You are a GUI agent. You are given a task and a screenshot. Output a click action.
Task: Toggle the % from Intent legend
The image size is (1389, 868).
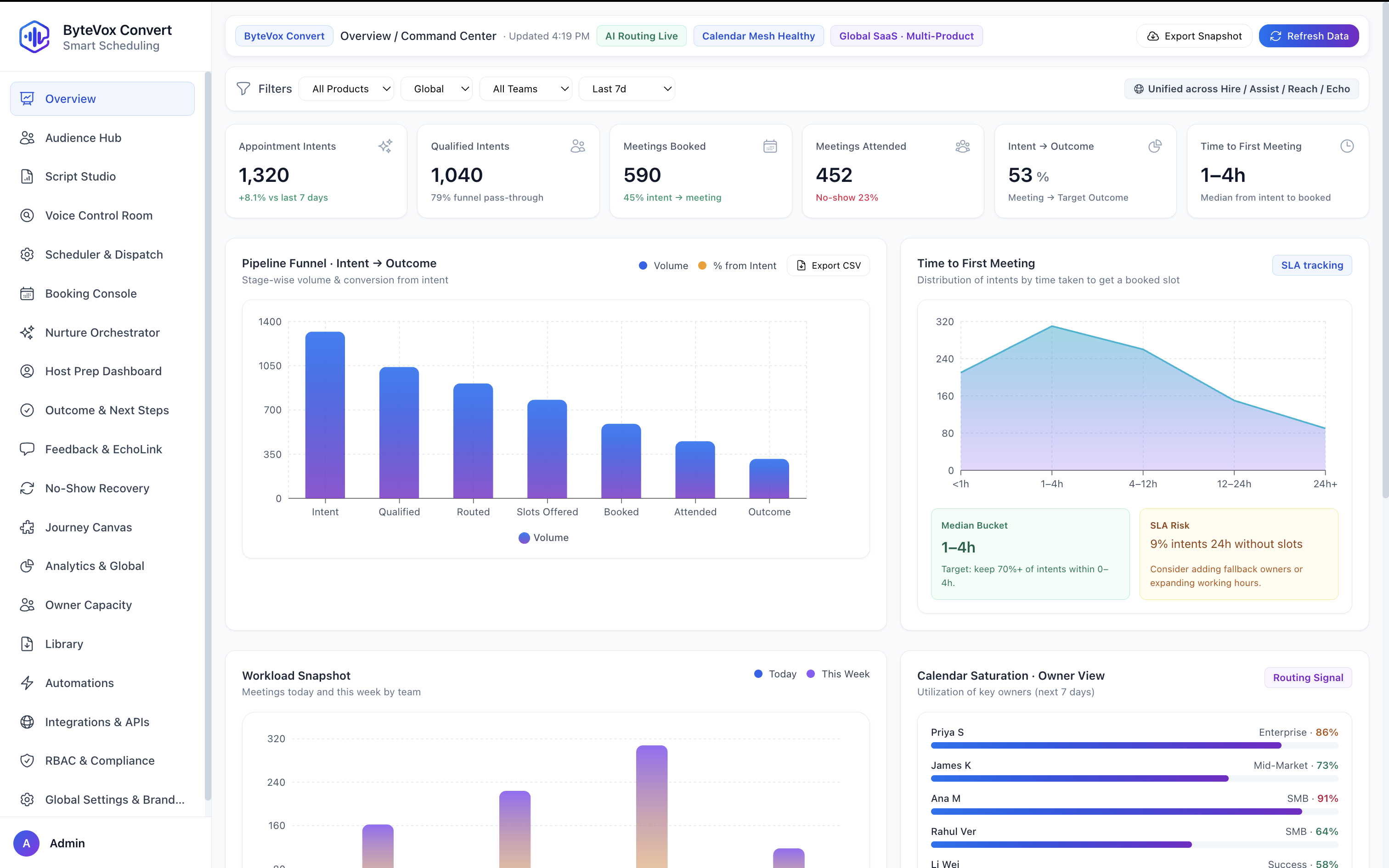738,265
